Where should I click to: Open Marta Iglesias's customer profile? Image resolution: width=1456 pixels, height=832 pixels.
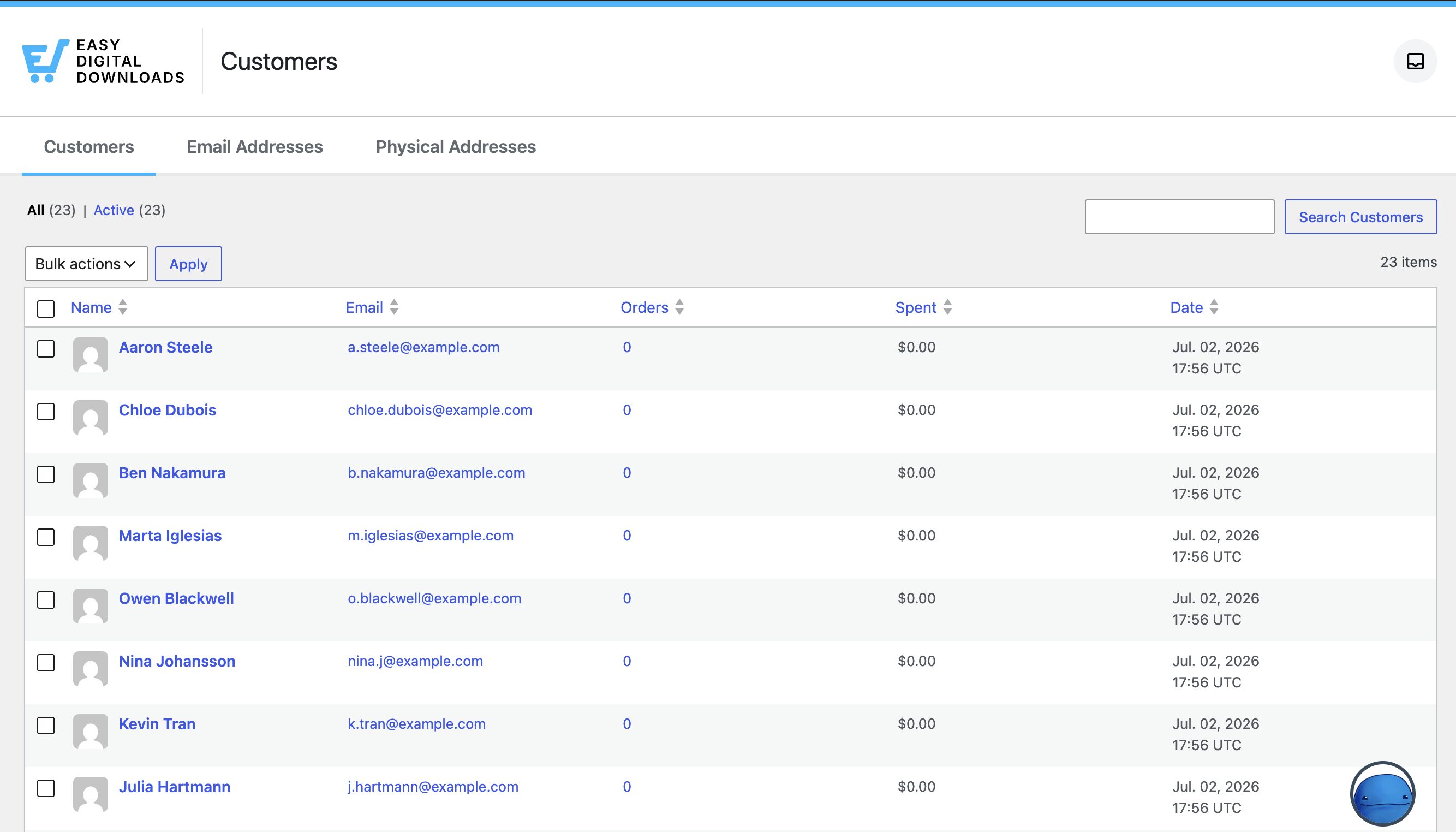170,536
